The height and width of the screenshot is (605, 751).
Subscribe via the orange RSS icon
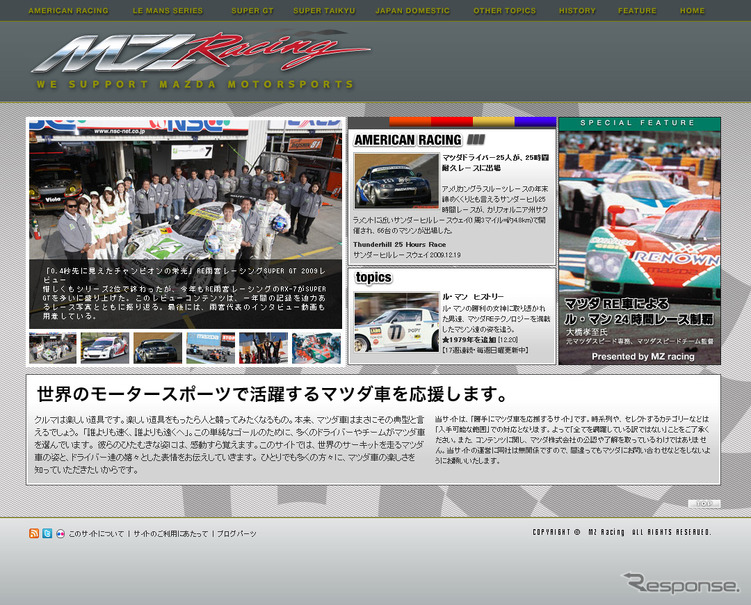tap(34, 533)
